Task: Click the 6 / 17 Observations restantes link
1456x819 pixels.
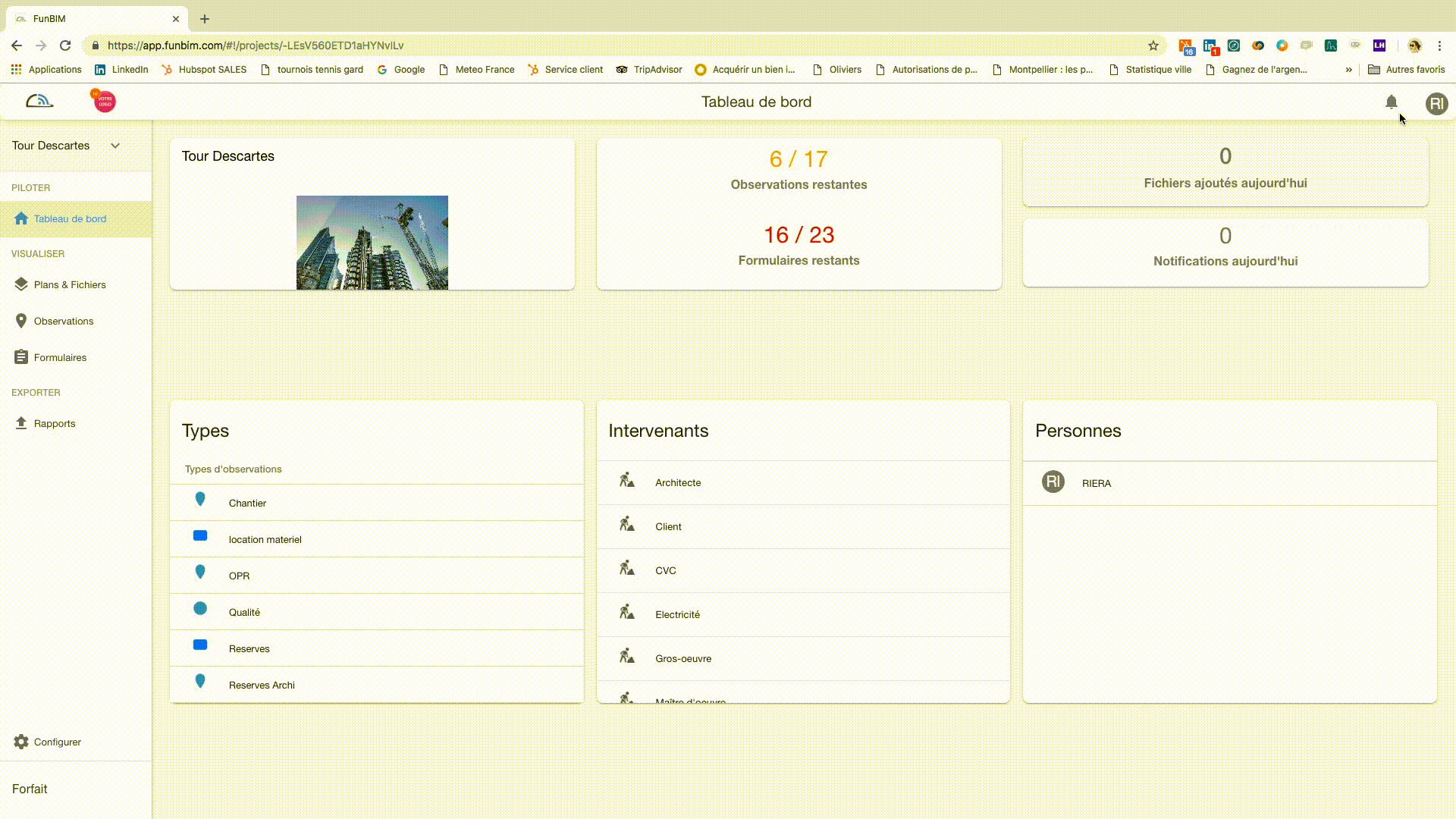Action: [x=799, y=159]
